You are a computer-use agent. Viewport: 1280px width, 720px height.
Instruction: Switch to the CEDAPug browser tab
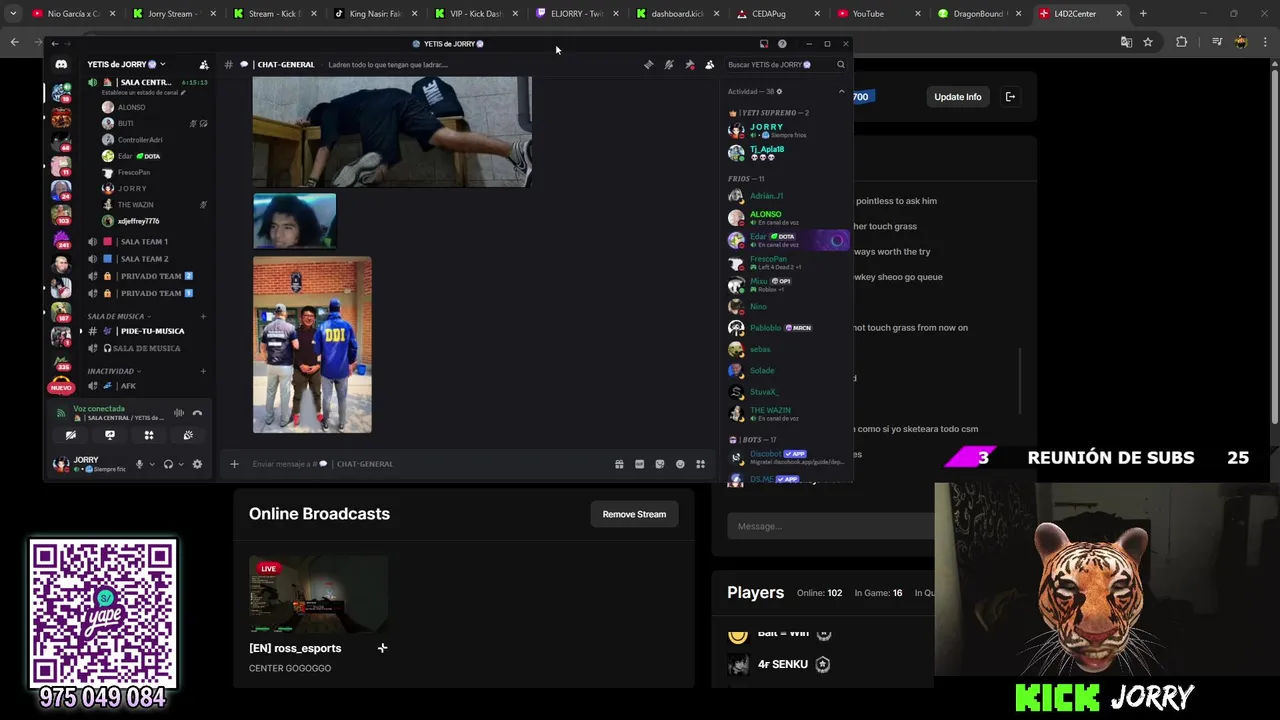point(775,14)
